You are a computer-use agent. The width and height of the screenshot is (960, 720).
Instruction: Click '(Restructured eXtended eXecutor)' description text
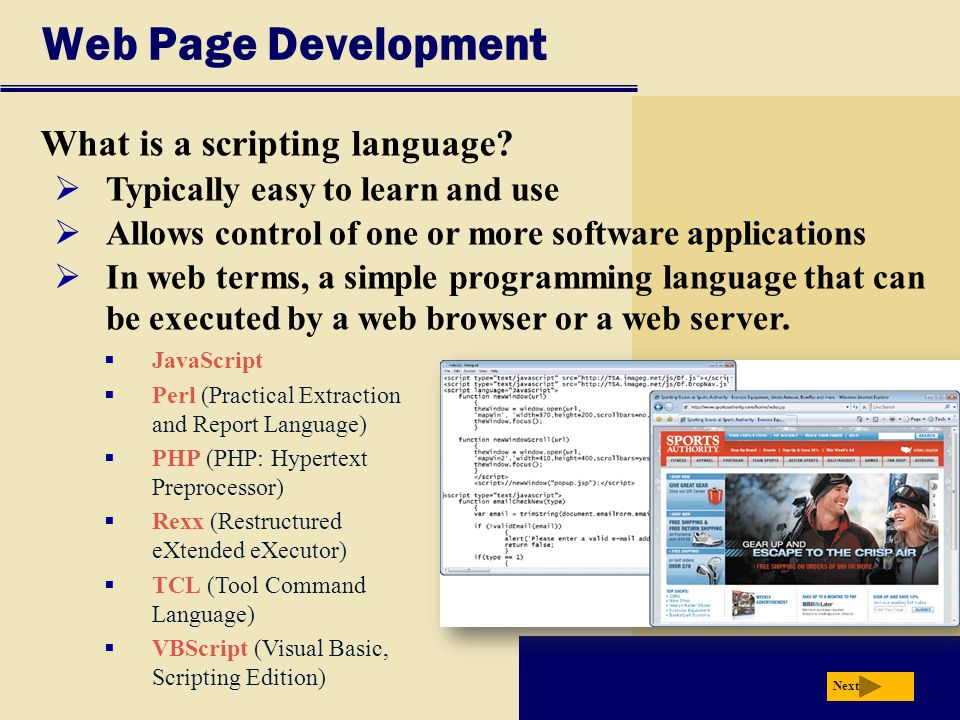[x=249, y=536]
